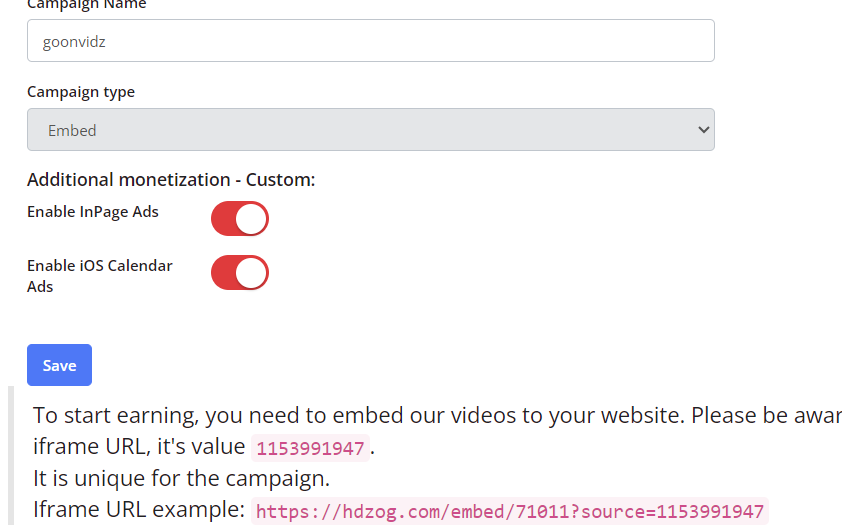Turn off Enable iOS Calendar Ads switch
This screenshot has width=842, height=525.
239,273
